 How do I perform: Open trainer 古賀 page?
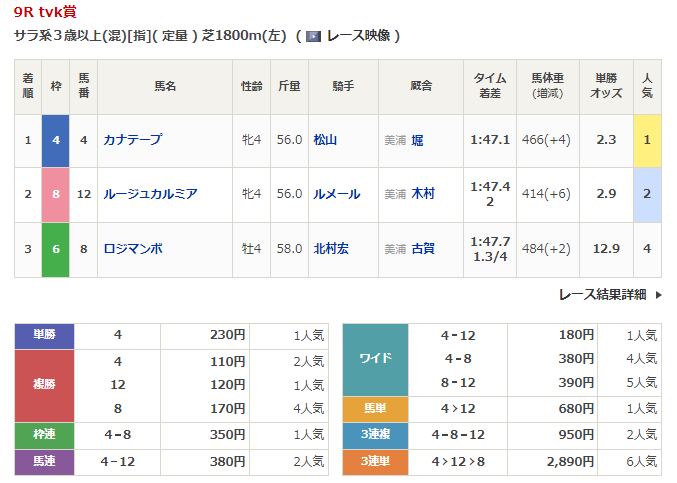click(x=423, y=248)
